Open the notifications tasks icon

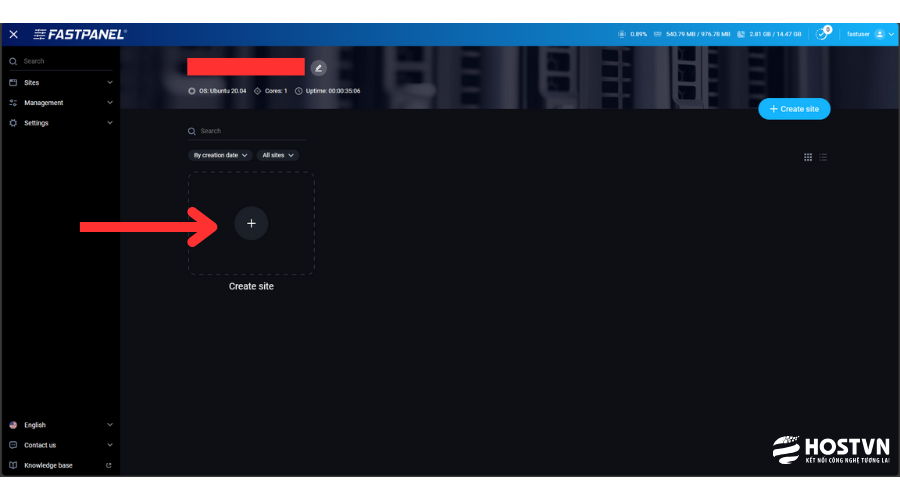(823, 34)
